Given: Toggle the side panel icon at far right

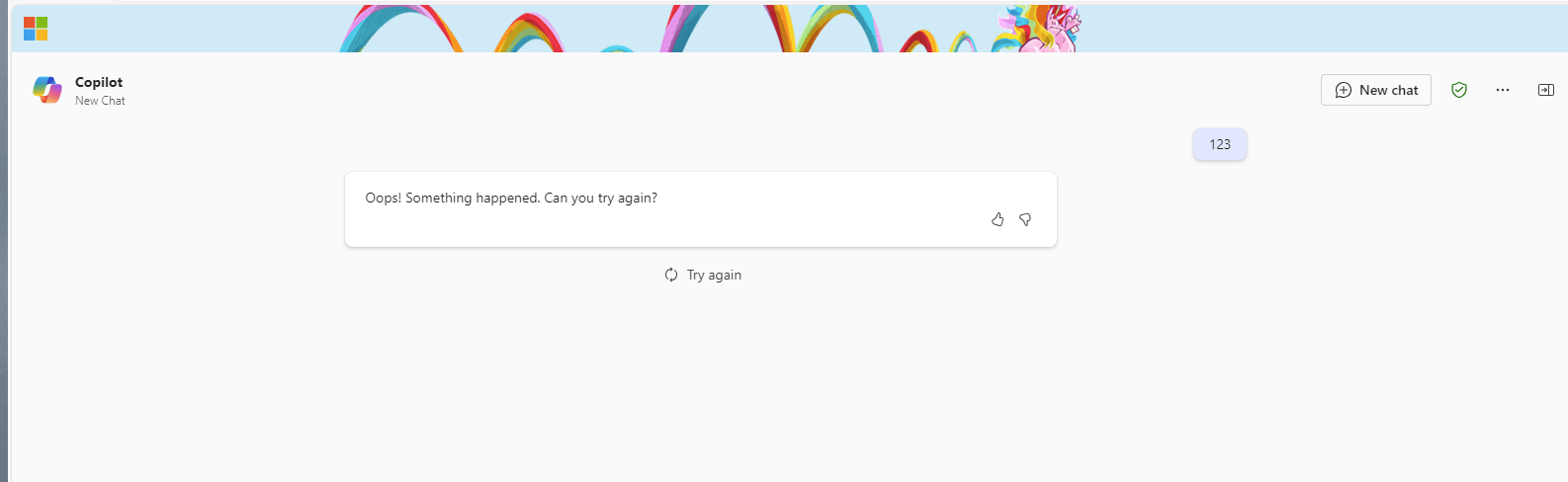Looking at the screenshot, I should 1546,90.
